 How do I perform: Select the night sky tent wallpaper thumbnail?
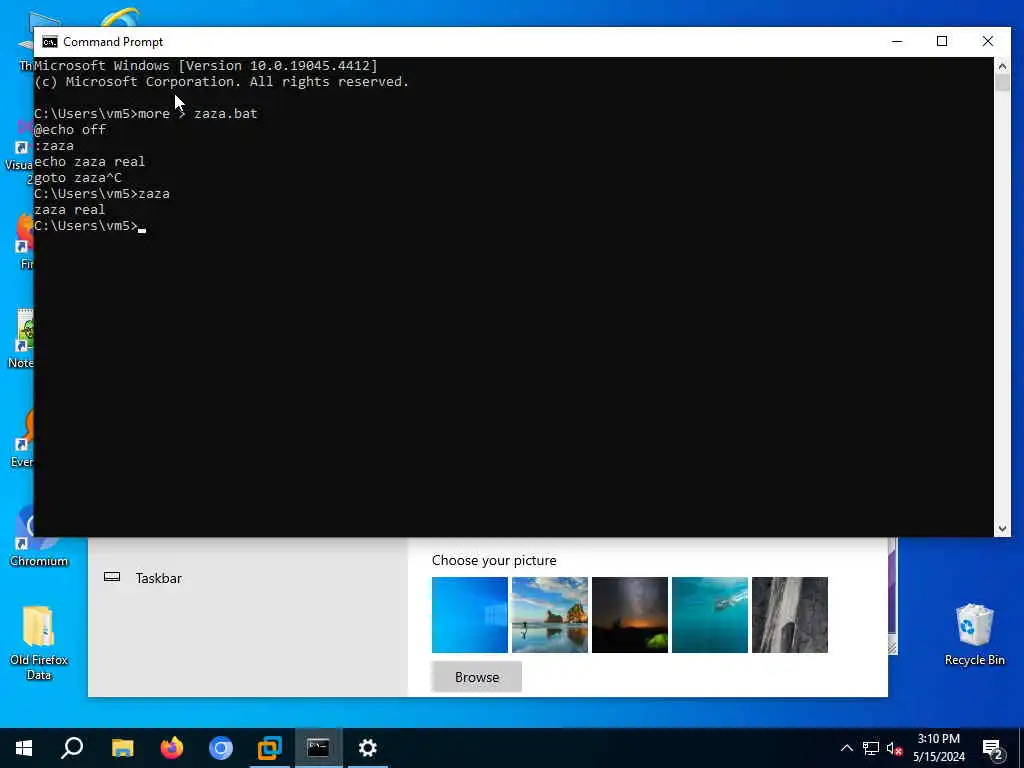click(x=630, y=615)
